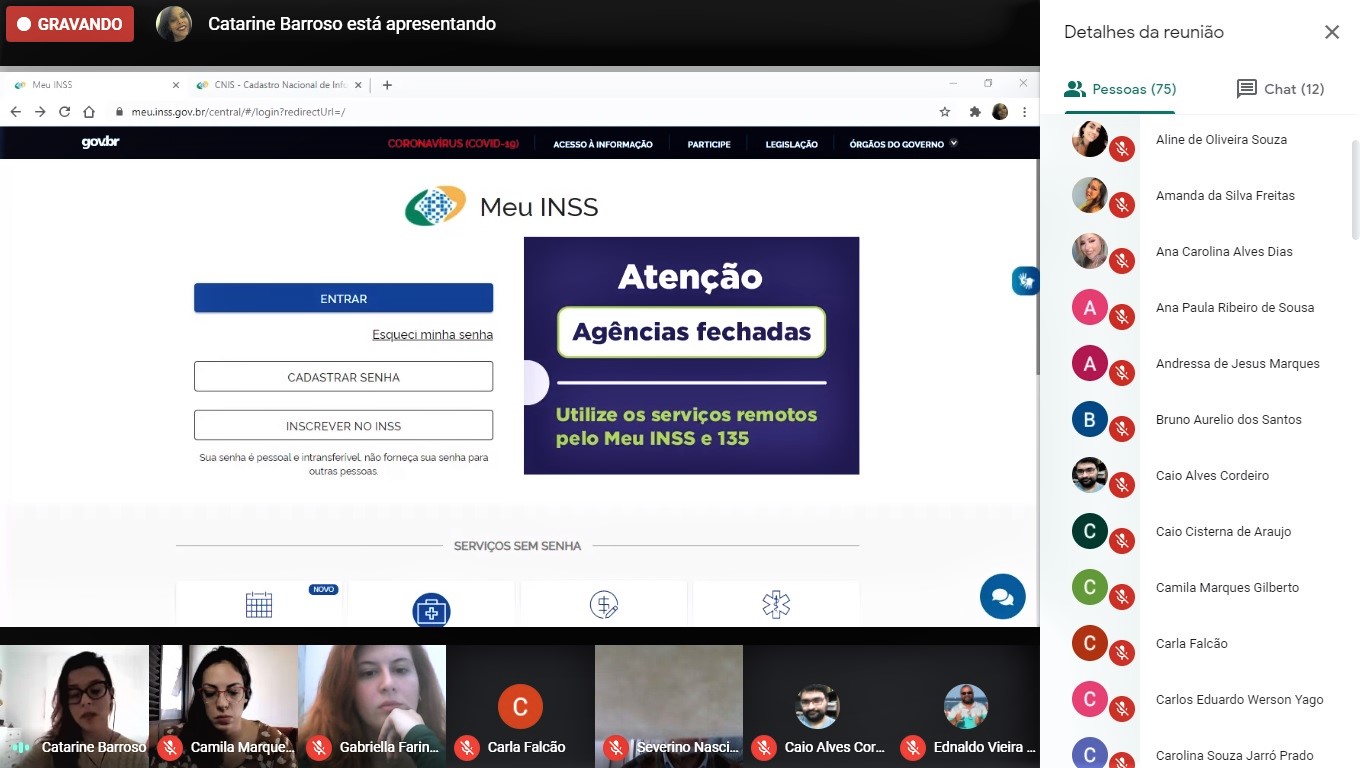1360x768 pixels.
Task: Click the muted mic icon on Ednaldo Vieira tile
Action: click(x=912, y=747)
